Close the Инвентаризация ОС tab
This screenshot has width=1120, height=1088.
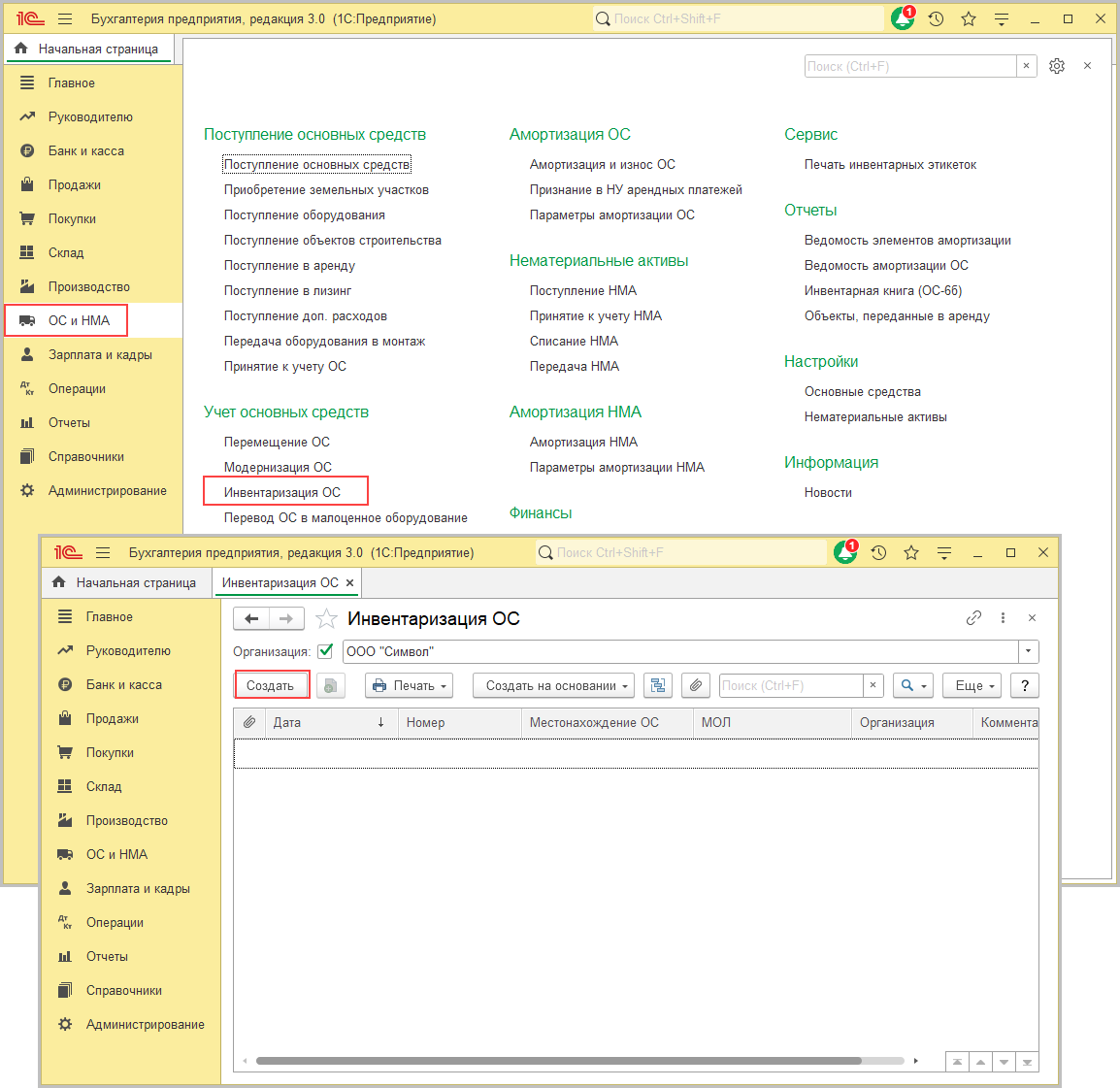[350, 583]
